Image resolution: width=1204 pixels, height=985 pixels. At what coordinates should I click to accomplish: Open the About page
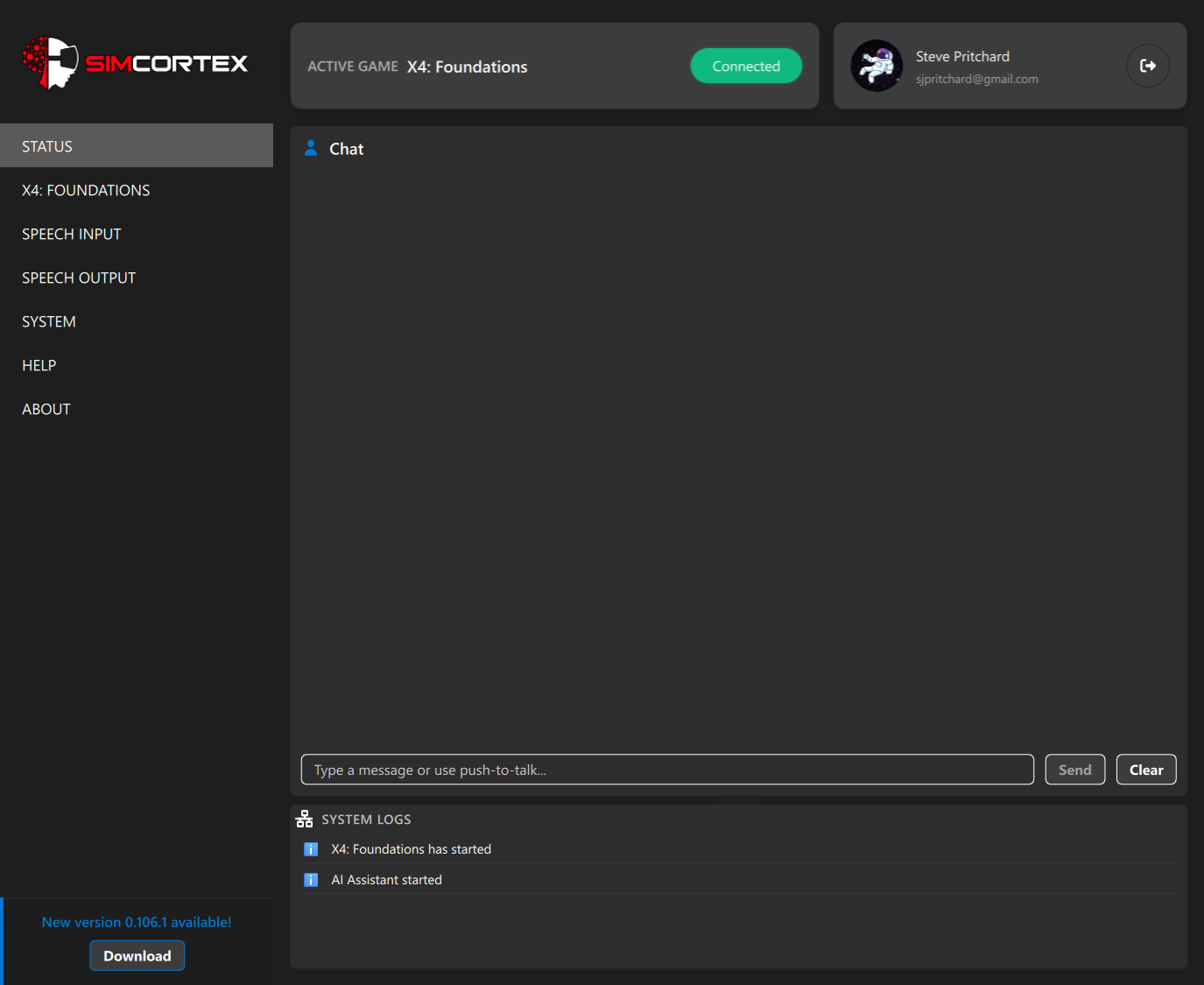point(137,409)
